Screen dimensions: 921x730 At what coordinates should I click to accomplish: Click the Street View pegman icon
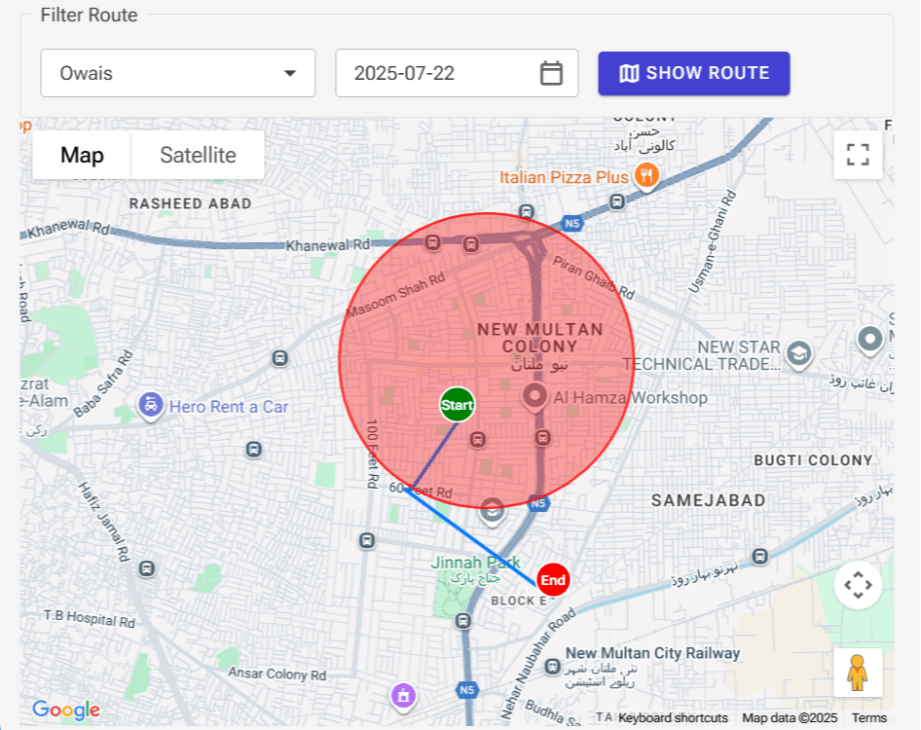[x=857, y=673]
